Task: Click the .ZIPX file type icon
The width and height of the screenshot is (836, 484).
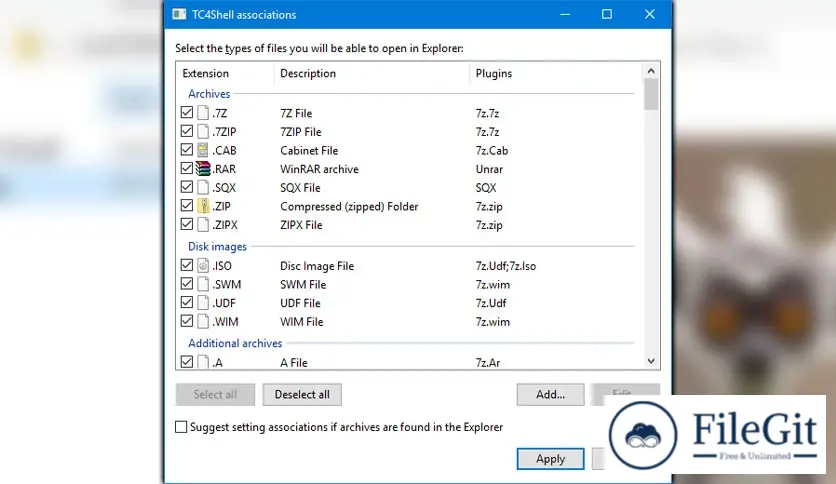Action: (x=203, y=224)
